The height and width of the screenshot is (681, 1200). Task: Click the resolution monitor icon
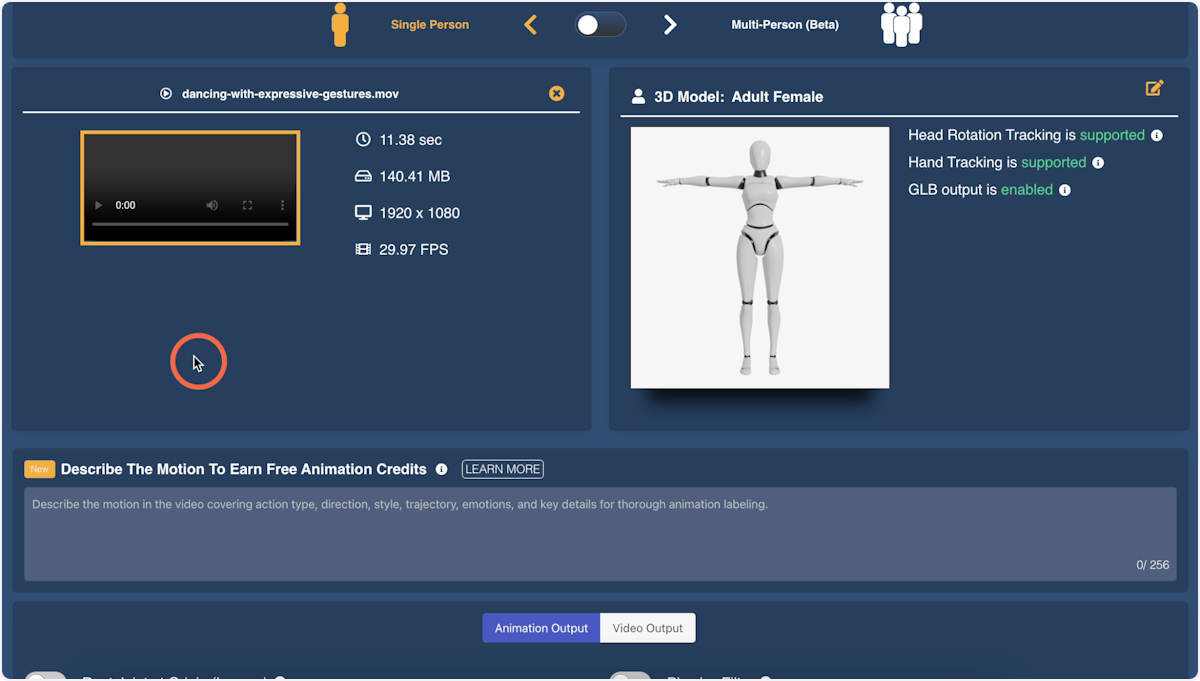[363, 213]
